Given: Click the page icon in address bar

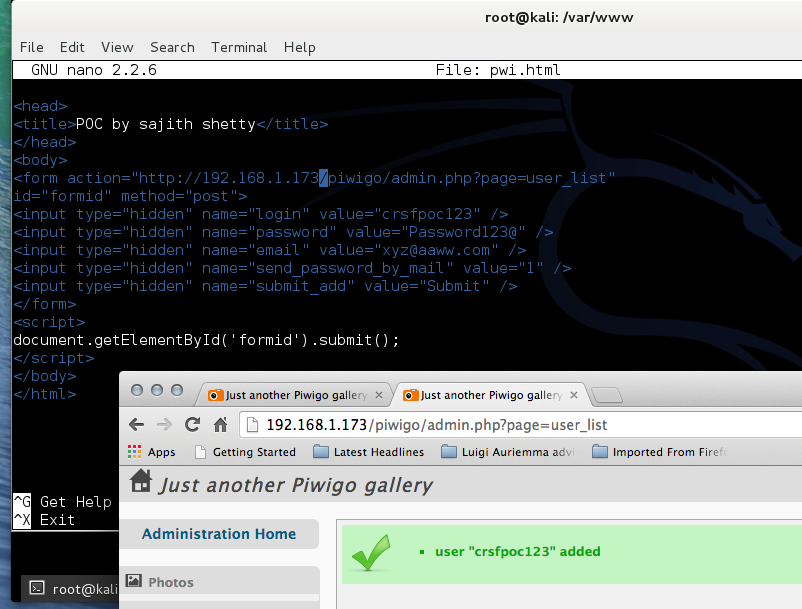Looking at the screenshot, I should pos(252,425).
